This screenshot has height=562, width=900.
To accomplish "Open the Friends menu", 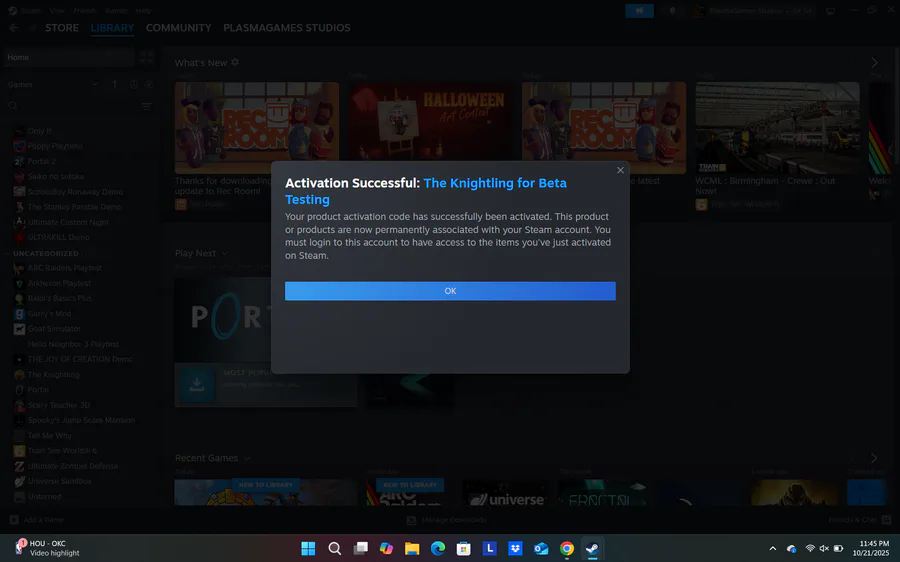I will tap(85, 10).
